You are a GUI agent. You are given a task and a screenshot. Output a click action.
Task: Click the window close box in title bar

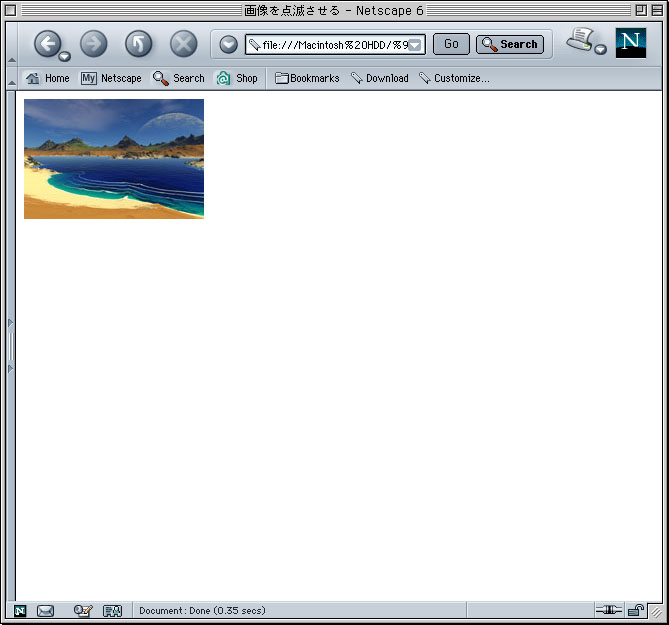(x=11, y=10)
